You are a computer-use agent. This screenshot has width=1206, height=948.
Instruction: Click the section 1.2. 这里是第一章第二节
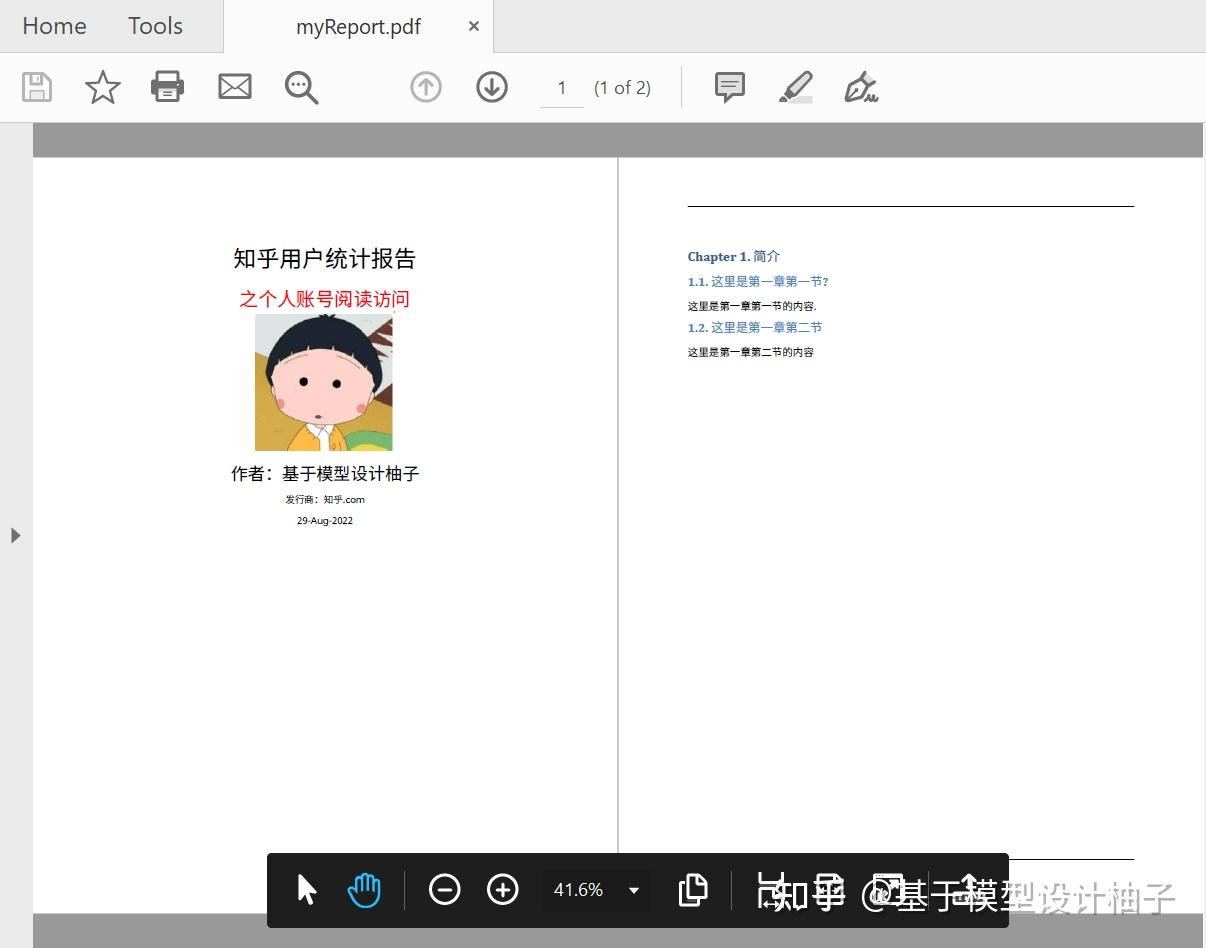click(755, 328)
